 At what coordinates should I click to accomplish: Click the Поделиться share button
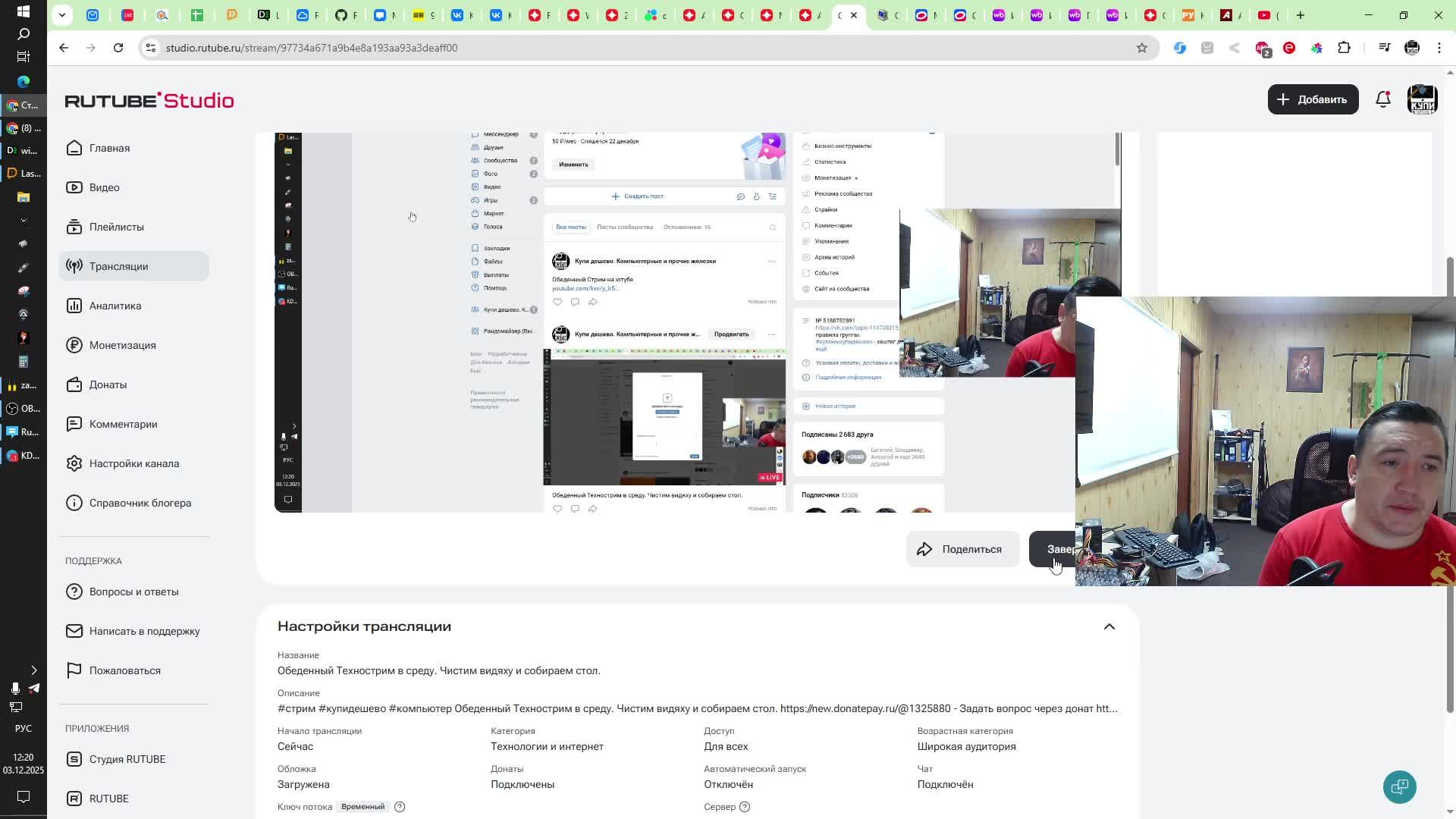tap(962, 549)
